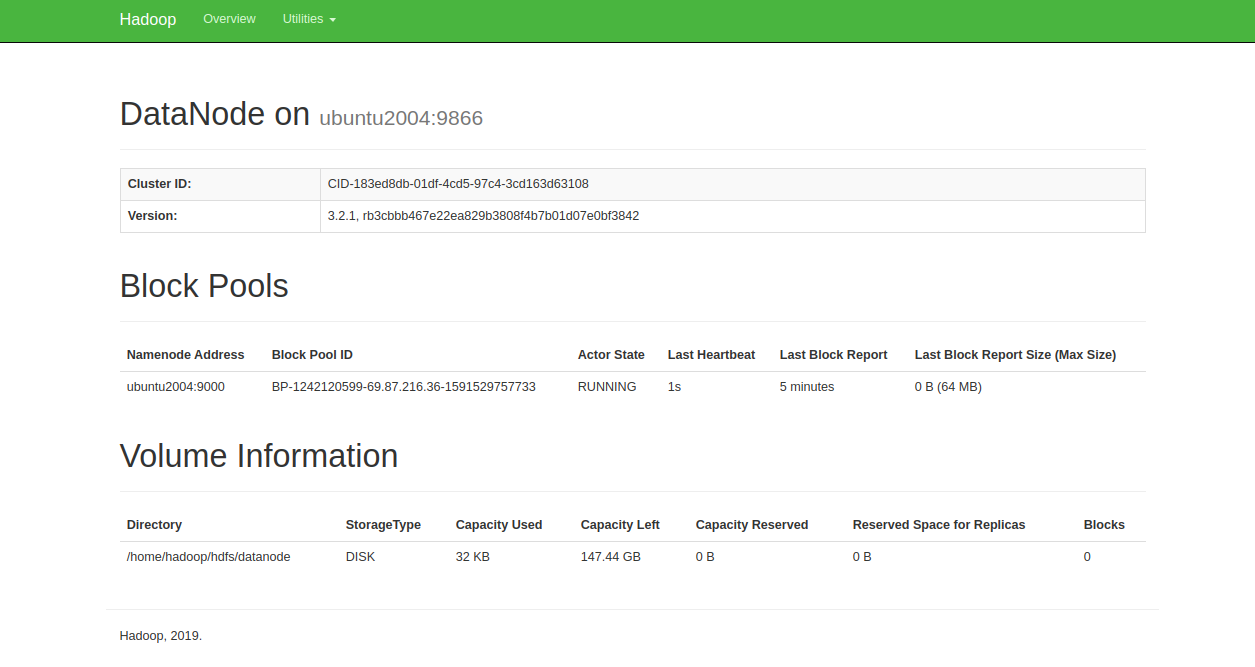Click the Block Pools heading
1255x667 pixels.
click(204, 286)
